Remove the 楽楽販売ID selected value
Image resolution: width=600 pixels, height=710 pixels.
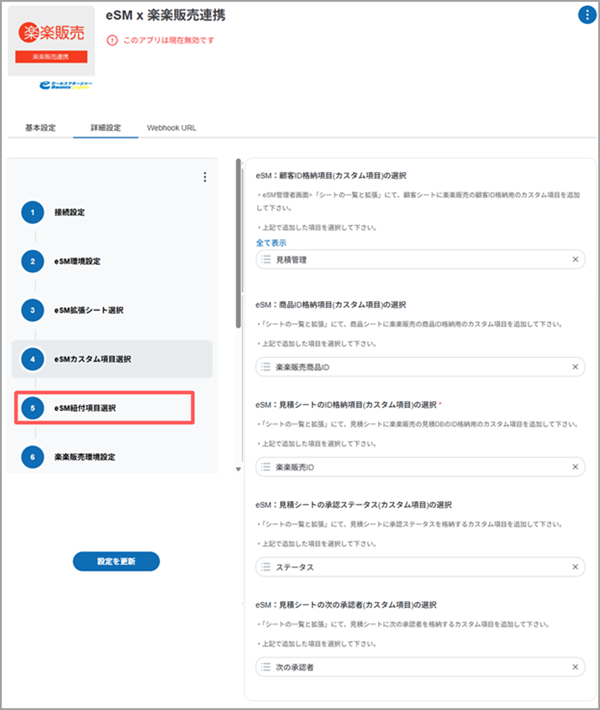pos(575,467)
